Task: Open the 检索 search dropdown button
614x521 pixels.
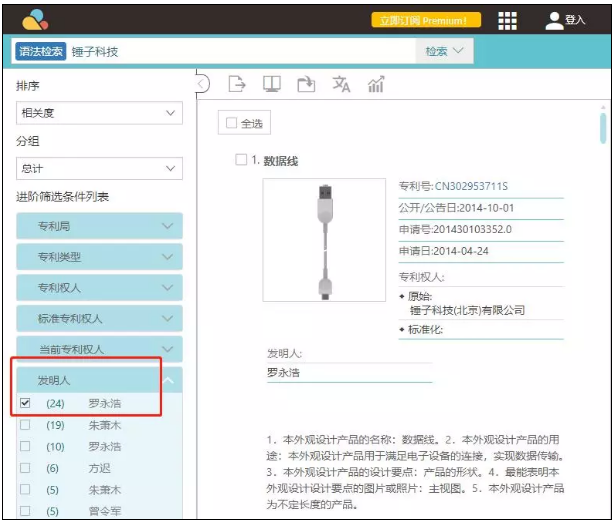Action: pyautogui.click(x=445, y=51)
